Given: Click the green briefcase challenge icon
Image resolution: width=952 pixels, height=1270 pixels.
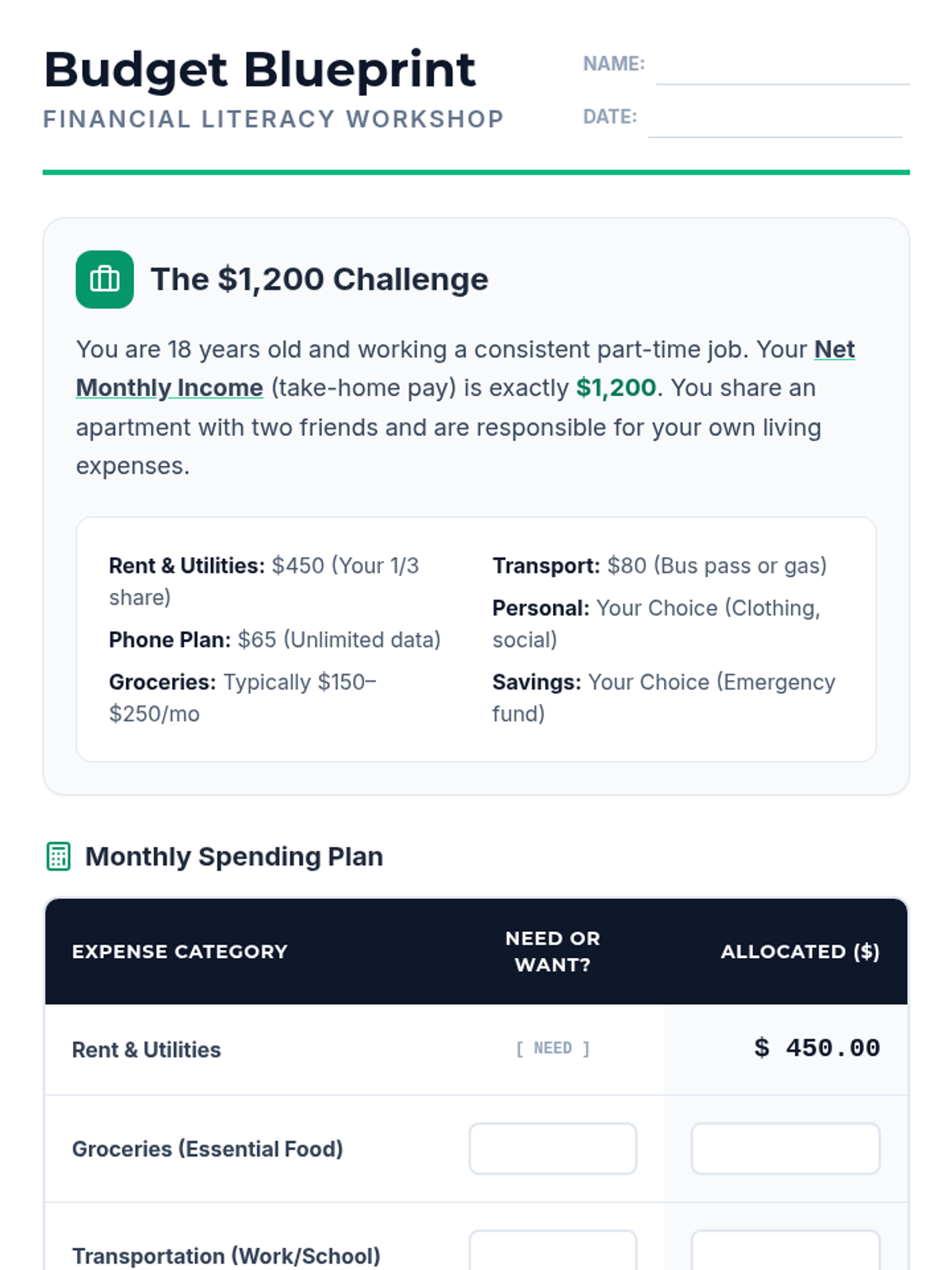Looking at the screenshot, I should click(105, 279).
